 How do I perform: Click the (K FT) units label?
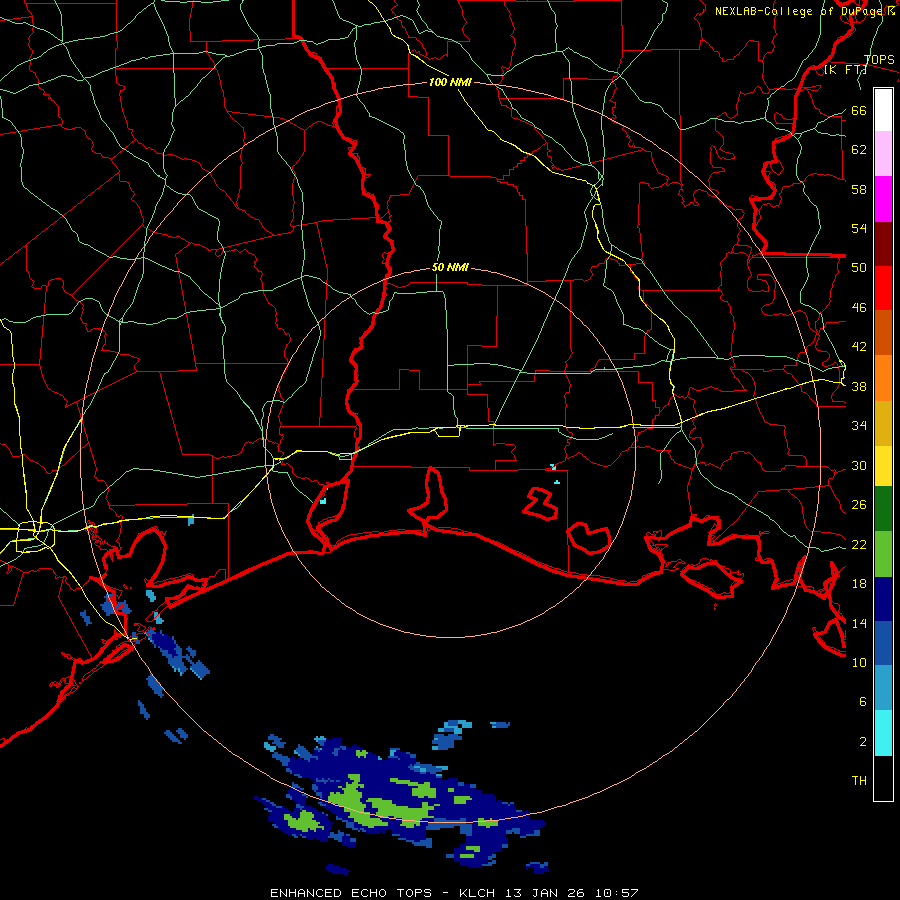click(845, 70)
